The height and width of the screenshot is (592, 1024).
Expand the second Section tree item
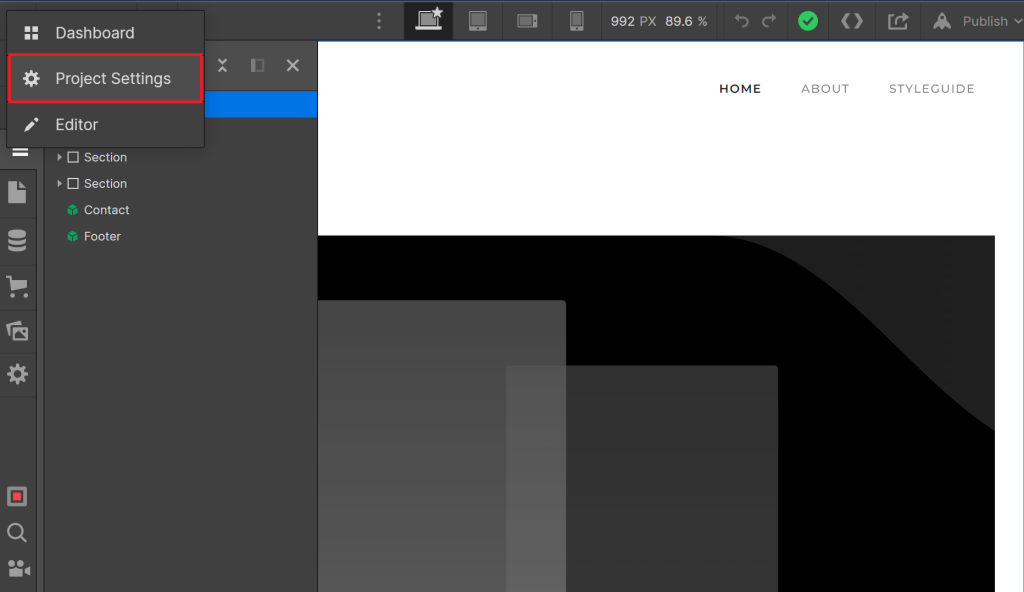click(x=59, y=184)
